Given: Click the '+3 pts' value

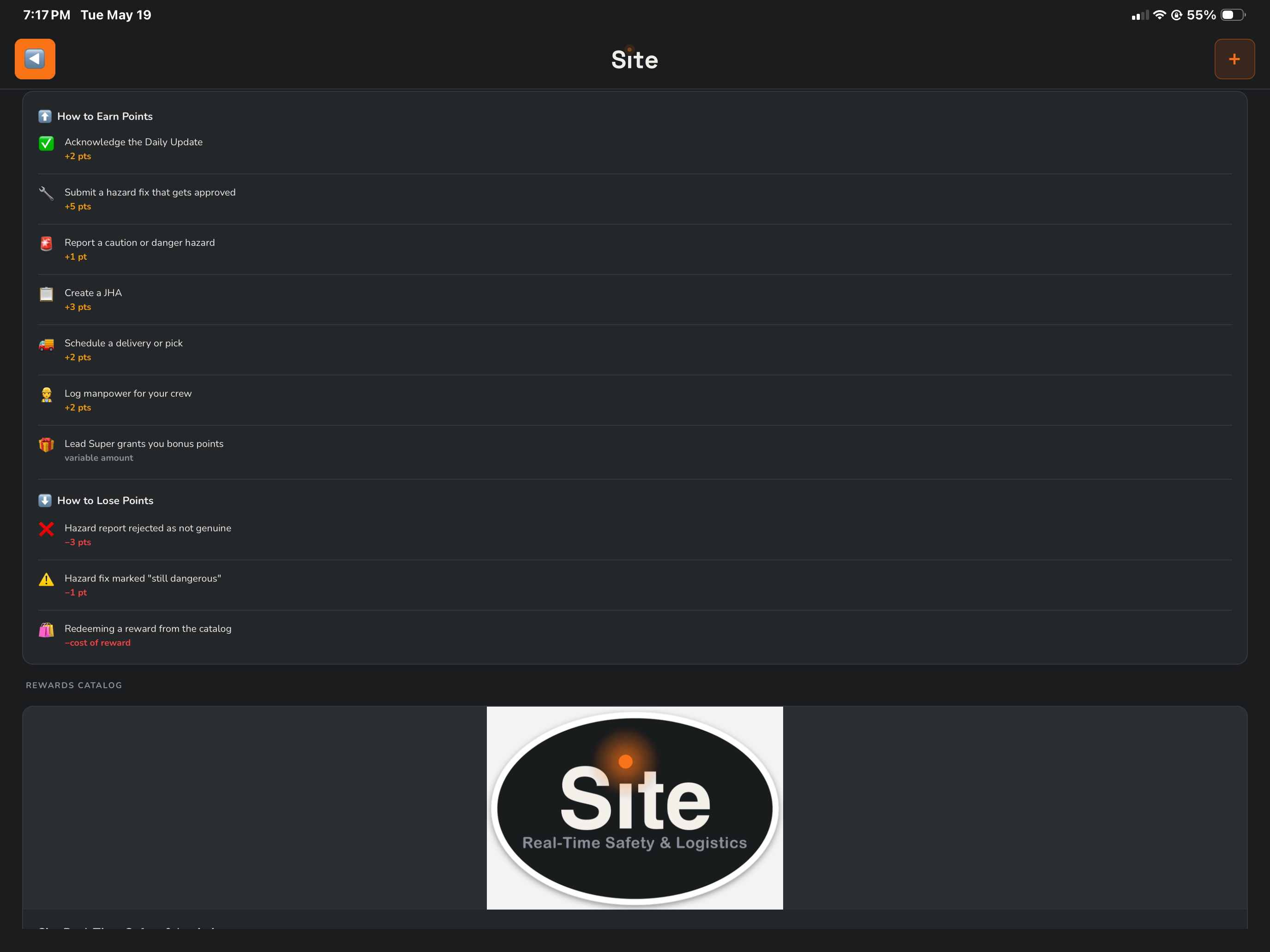Looking at the screenshot, I should click(x=78, y=307).
